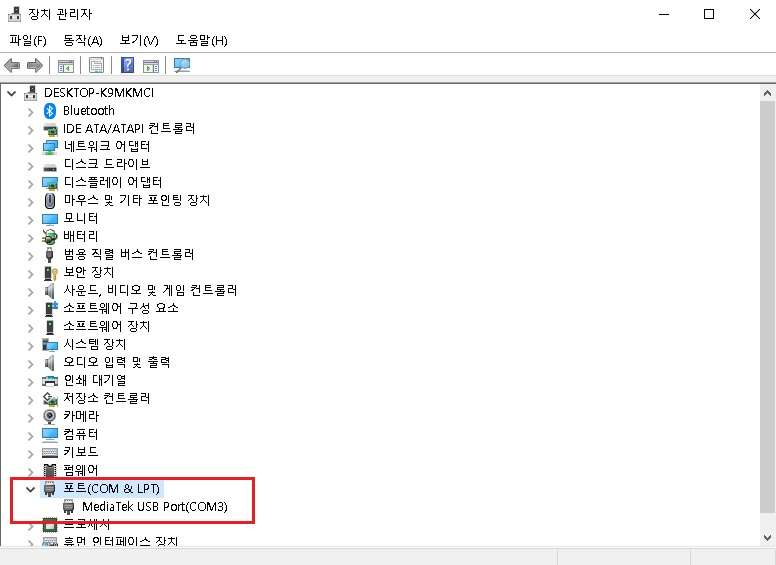Viewport: 776px width, 565px height.
Task: Expand the 디스플레이 어댑터 node
Action: [30, 183]
